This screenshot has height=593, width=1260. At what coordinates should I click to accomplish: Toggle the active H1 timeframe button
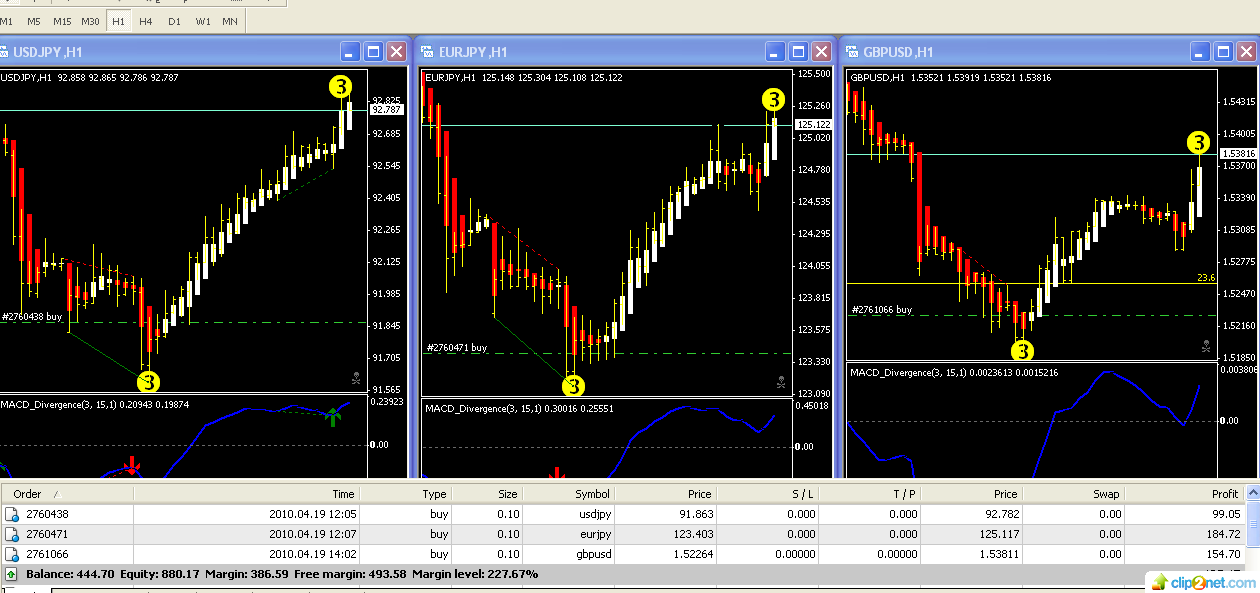pyautogui.click(x=119, y=21)
